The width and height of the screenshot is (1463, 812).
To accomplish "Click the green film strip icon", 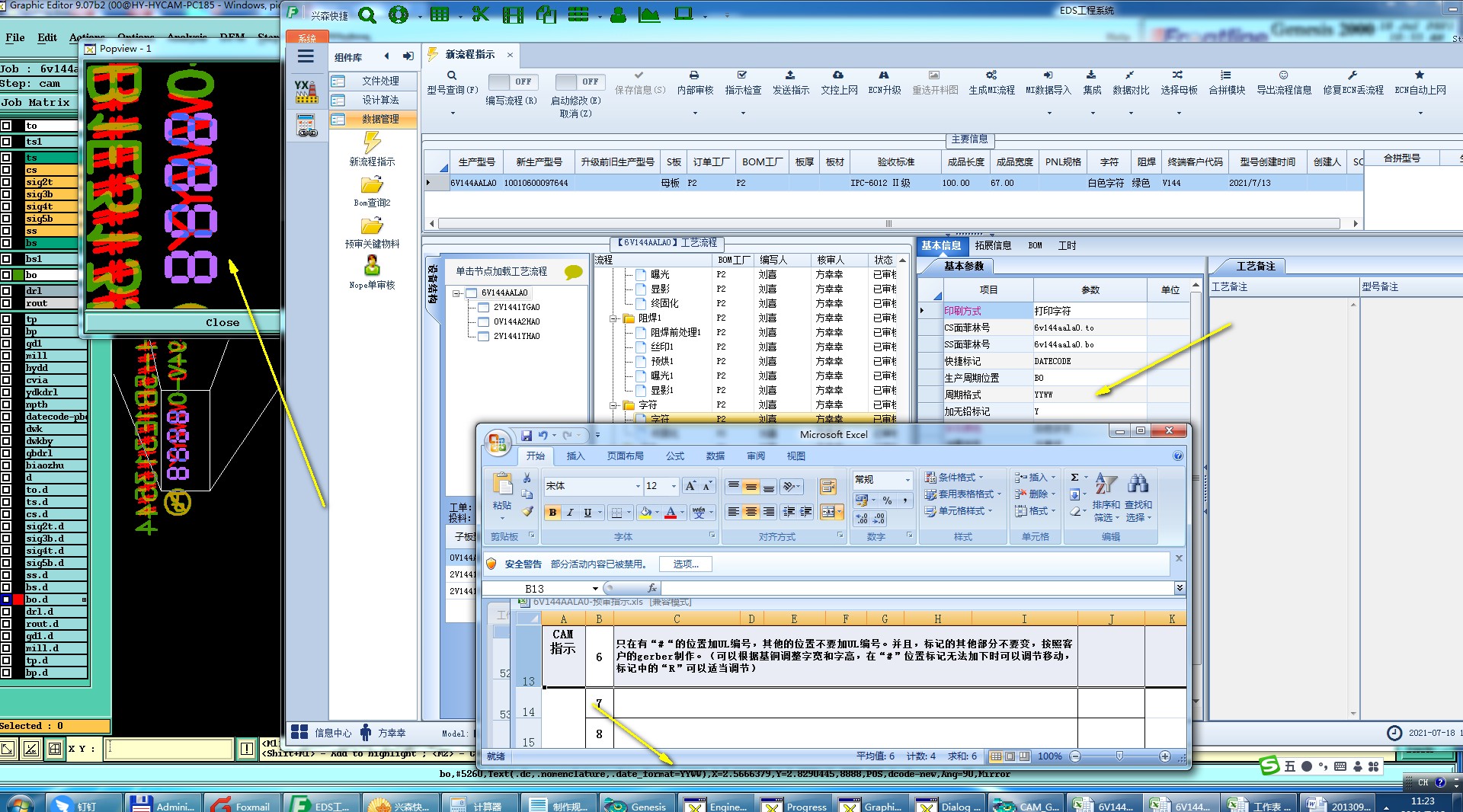I will point(513,14).
